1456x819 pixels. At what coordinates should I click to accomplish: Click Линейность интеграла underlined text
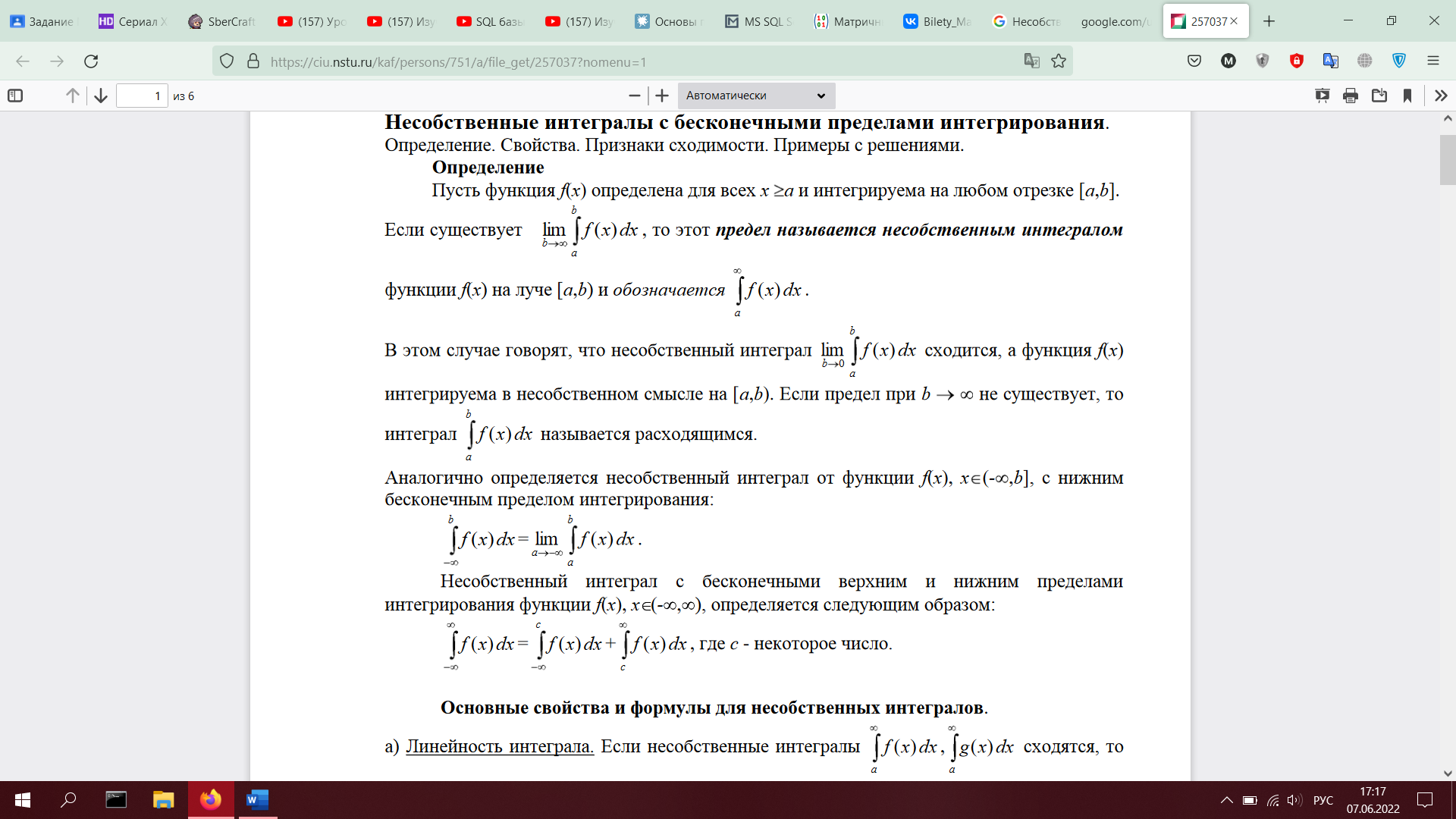click(500, 746)
